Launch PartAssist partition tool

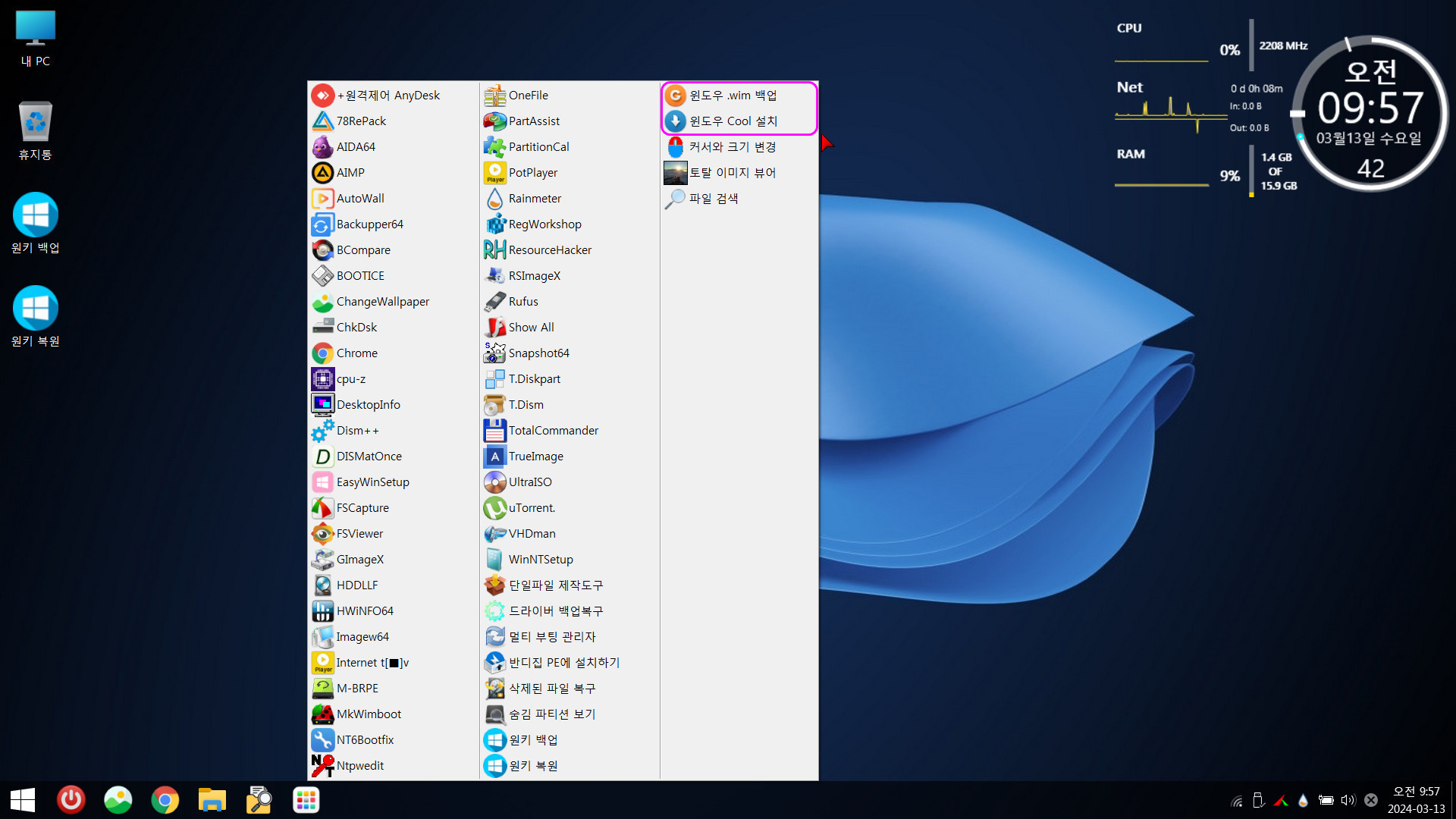[x=570, y=121]
